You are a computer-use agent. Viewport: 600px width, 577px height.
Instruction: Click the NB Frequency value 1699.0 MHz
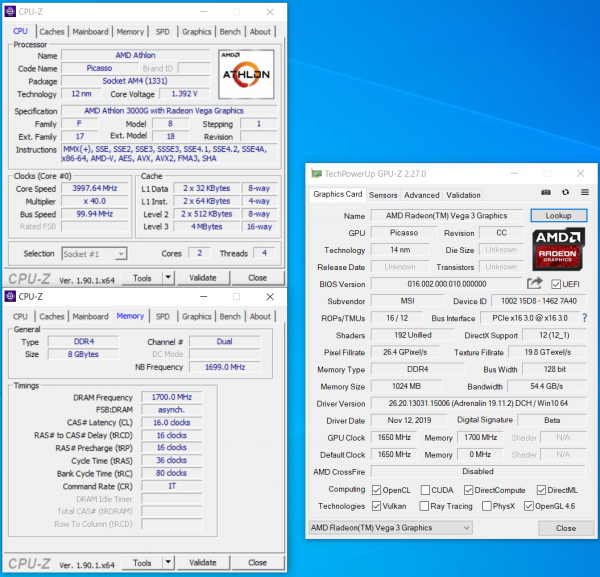tap(225, 367)
